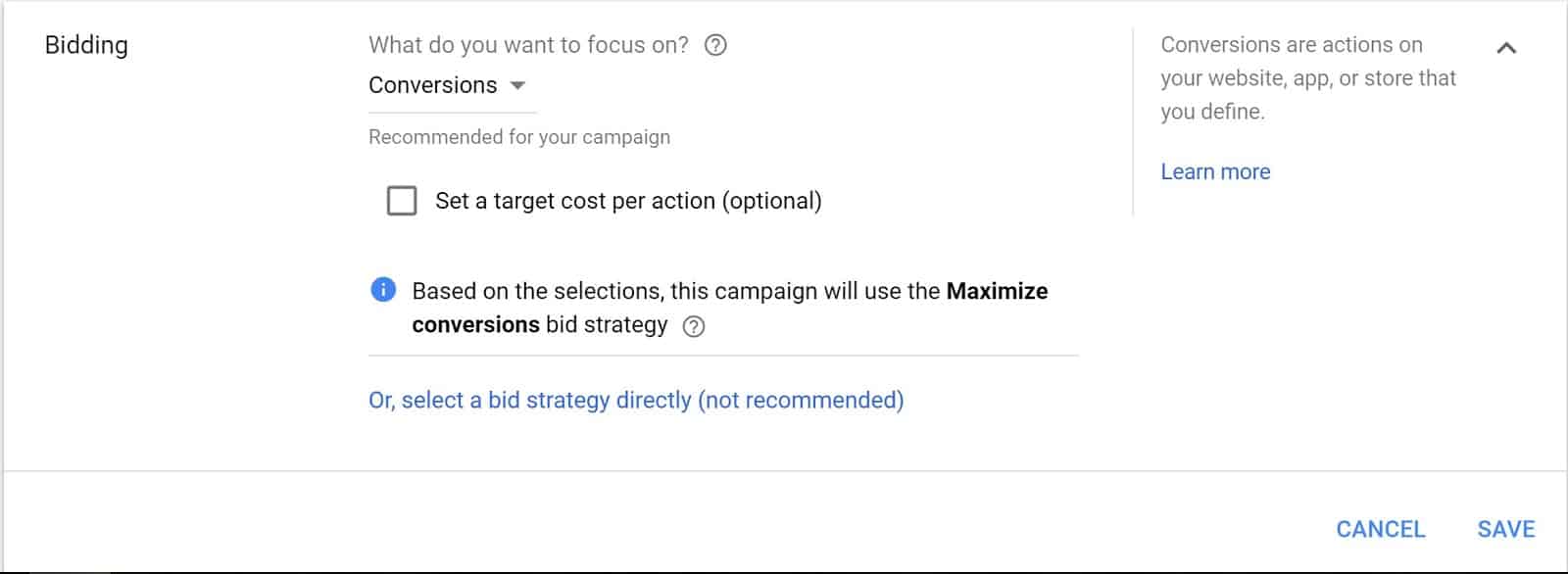Open help icon beside focus question
The height and width of the screenshot is (574, 1568).
[716, 45]
